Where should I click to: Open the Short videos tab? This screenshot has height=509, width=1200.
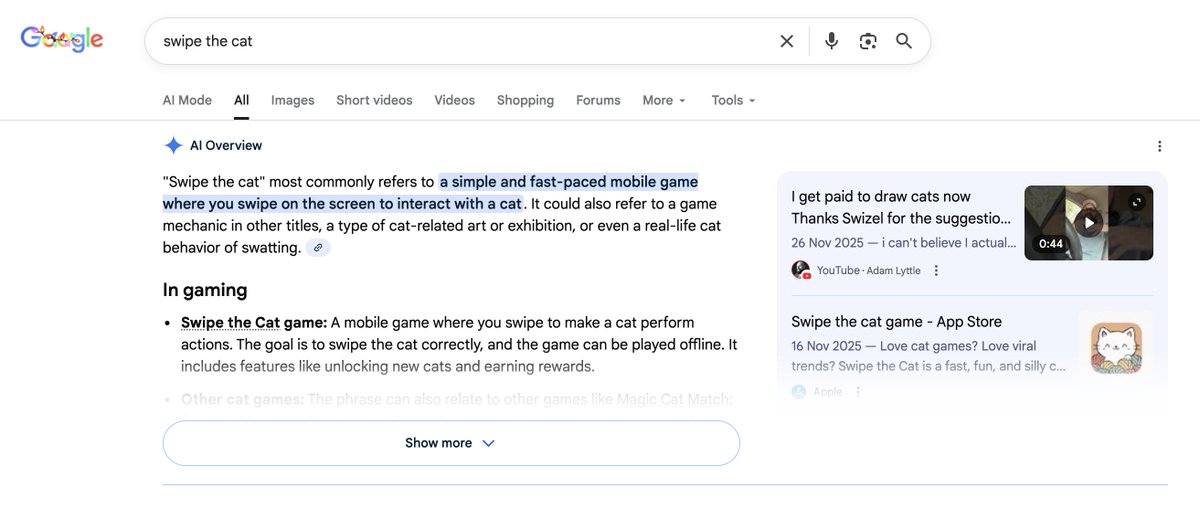[x=374, y=100]
